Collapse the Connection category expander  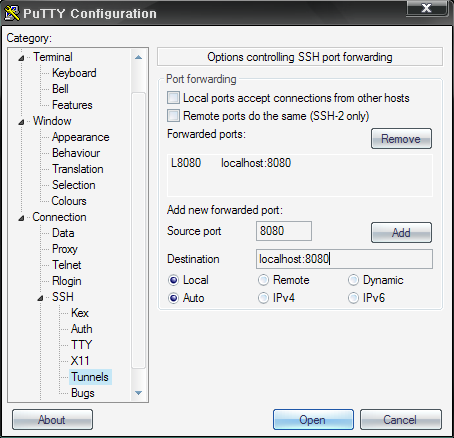pyautogui.click(x=21, y=218)
